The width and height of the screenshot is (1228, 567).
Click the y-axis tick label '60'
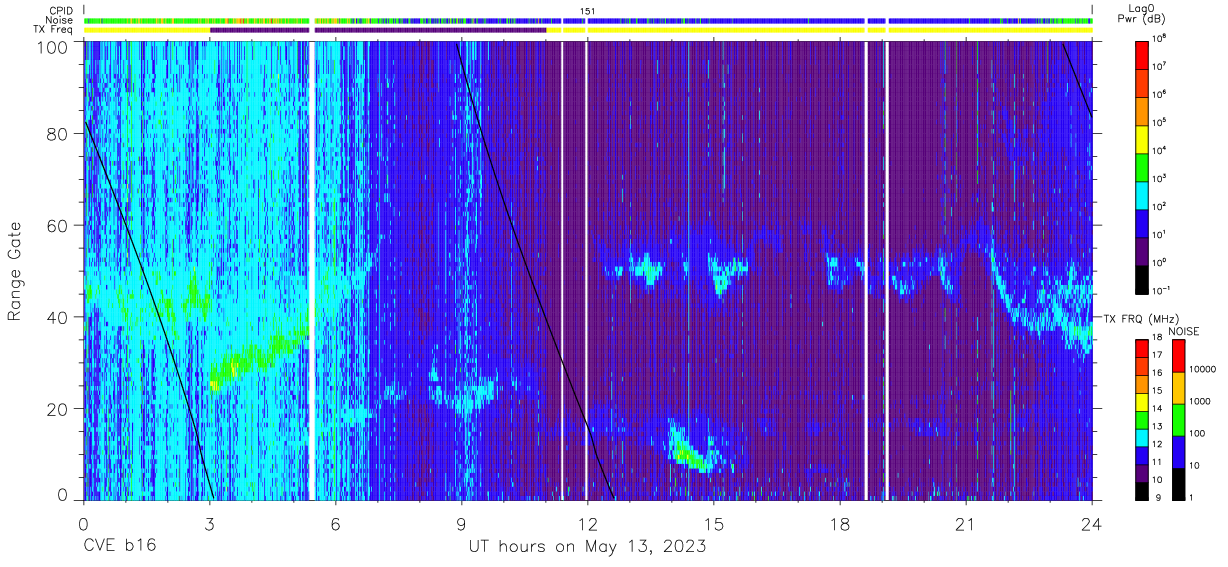pos(59,226)
